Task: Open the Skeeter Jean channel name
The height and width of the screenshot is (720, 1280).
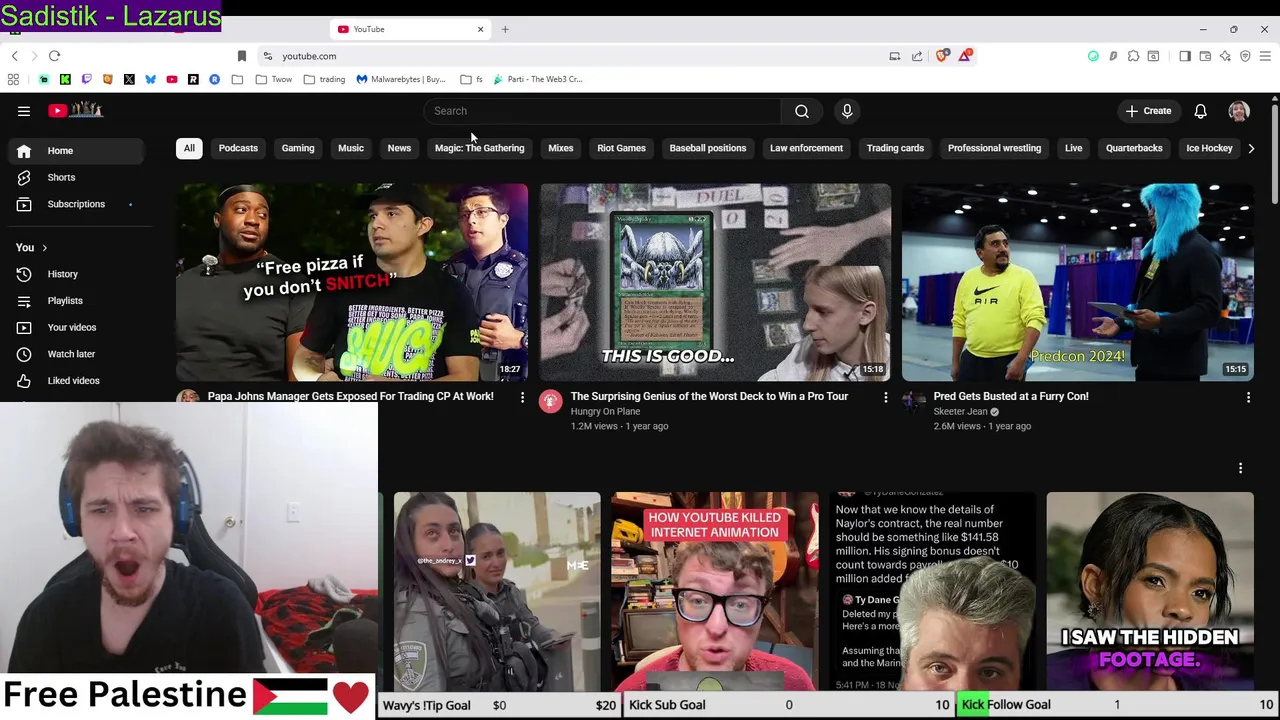Action: 960,411
